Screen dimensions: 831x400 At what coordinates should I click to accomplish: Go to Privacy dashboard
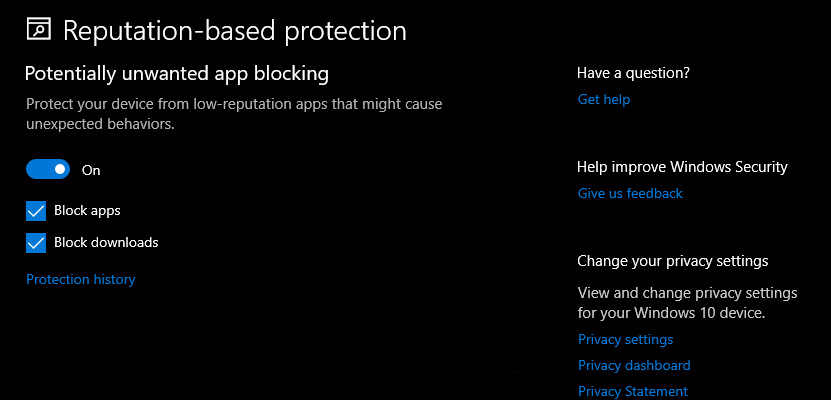point(634,366)
